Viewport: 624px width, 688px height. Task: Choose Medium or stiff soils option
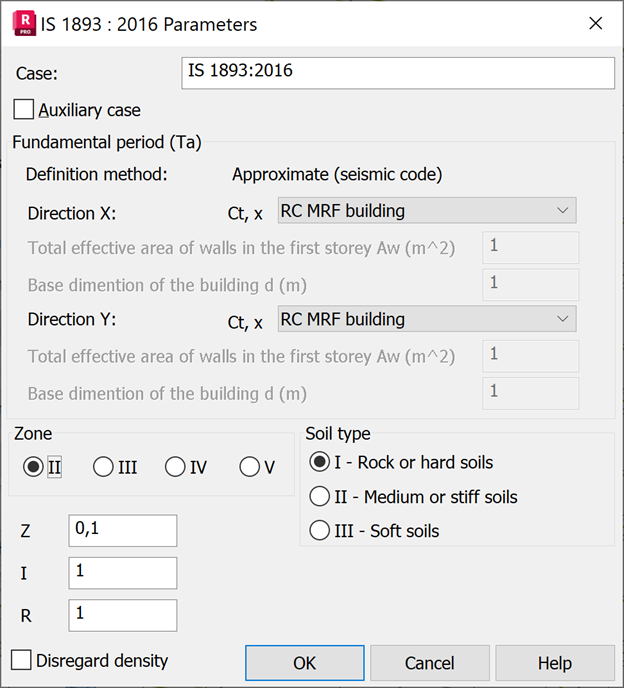320,497
